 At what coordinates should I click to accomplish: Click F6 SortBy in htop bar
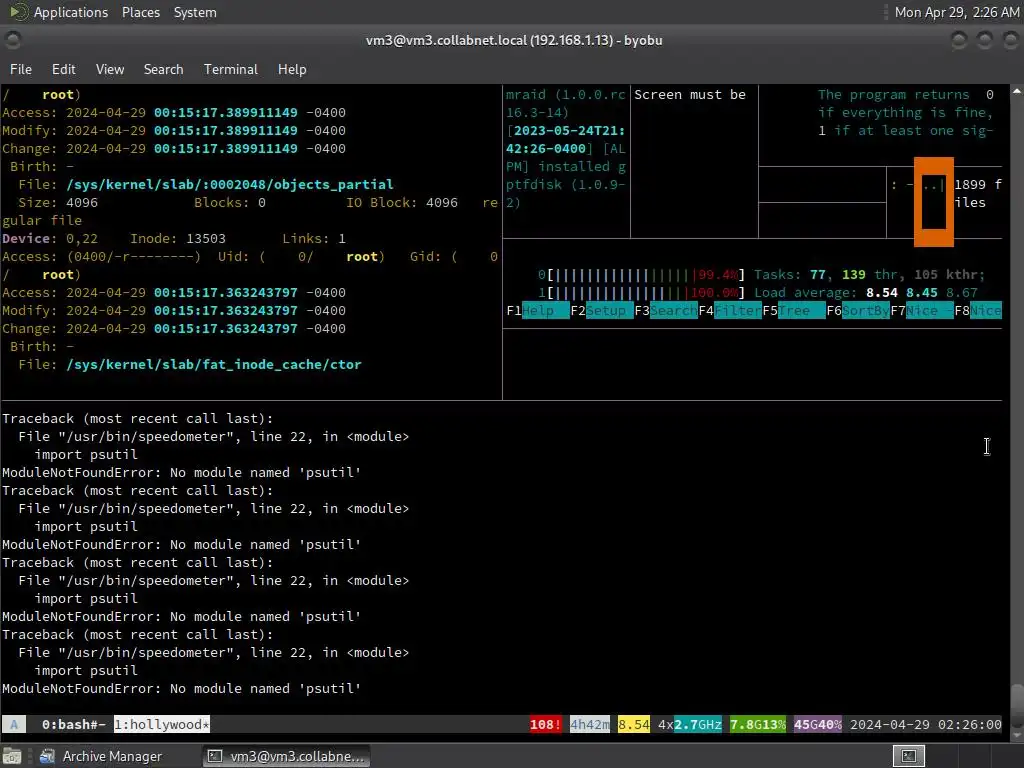tap(857, 311)
